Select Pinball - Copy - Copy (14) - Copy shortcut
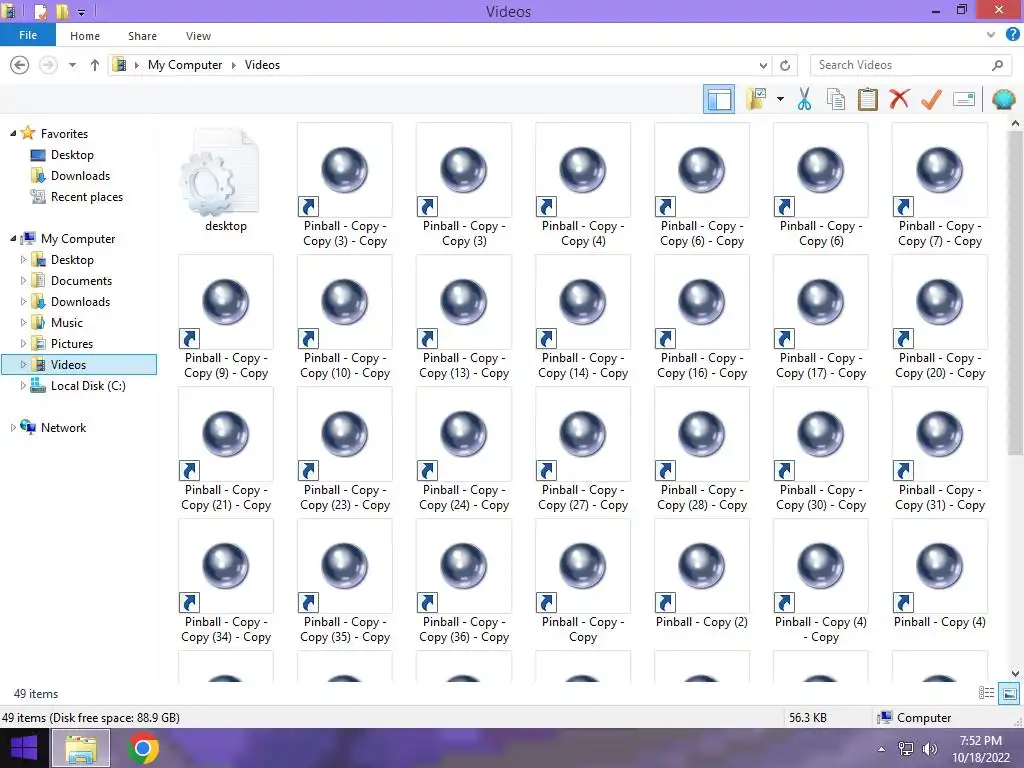Screen dimensions: 1024x768 [x=583, y=318]
